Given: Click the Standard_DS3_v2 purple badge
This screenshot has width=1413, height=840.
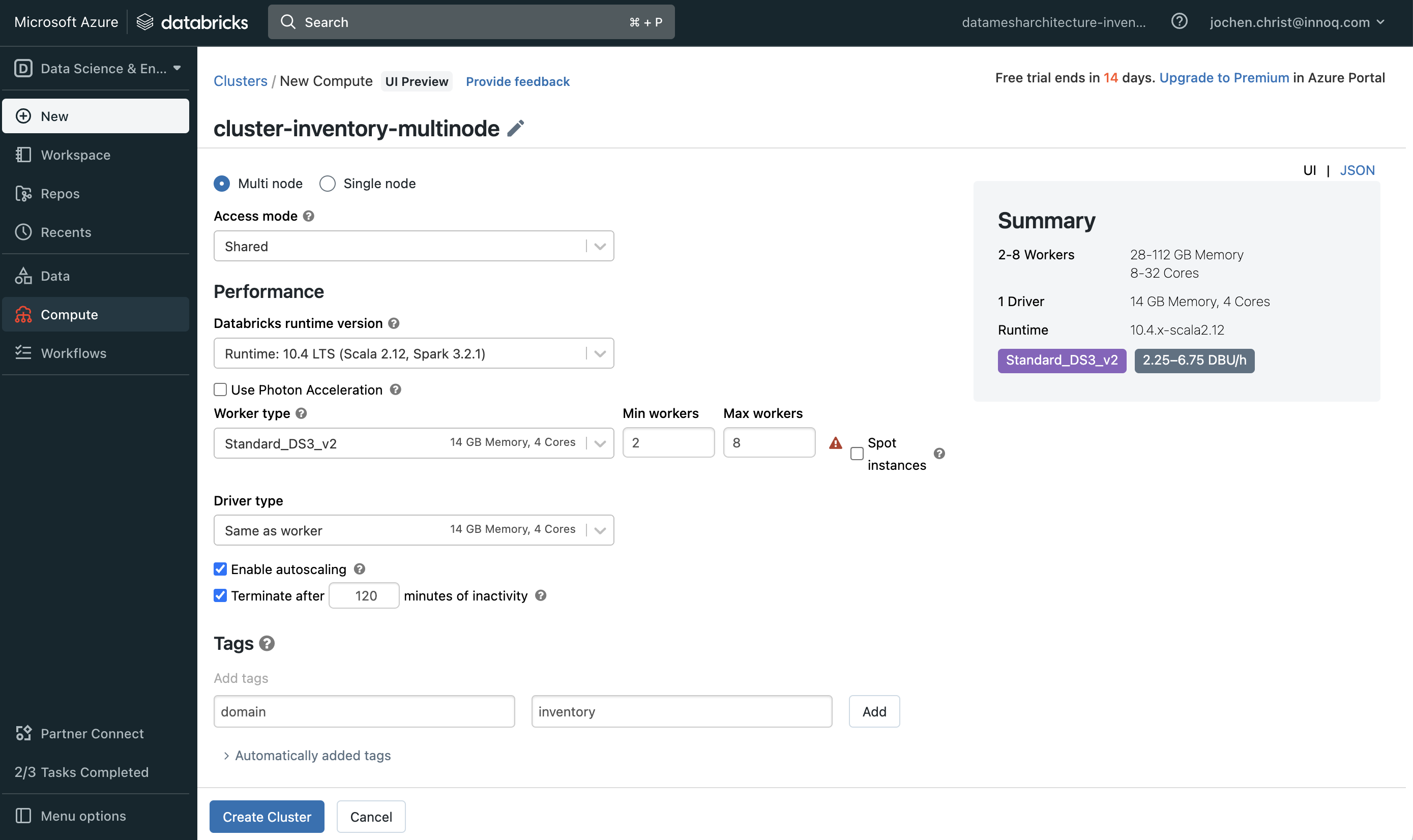Looking at the screenshot, I should click(1061, 361).
